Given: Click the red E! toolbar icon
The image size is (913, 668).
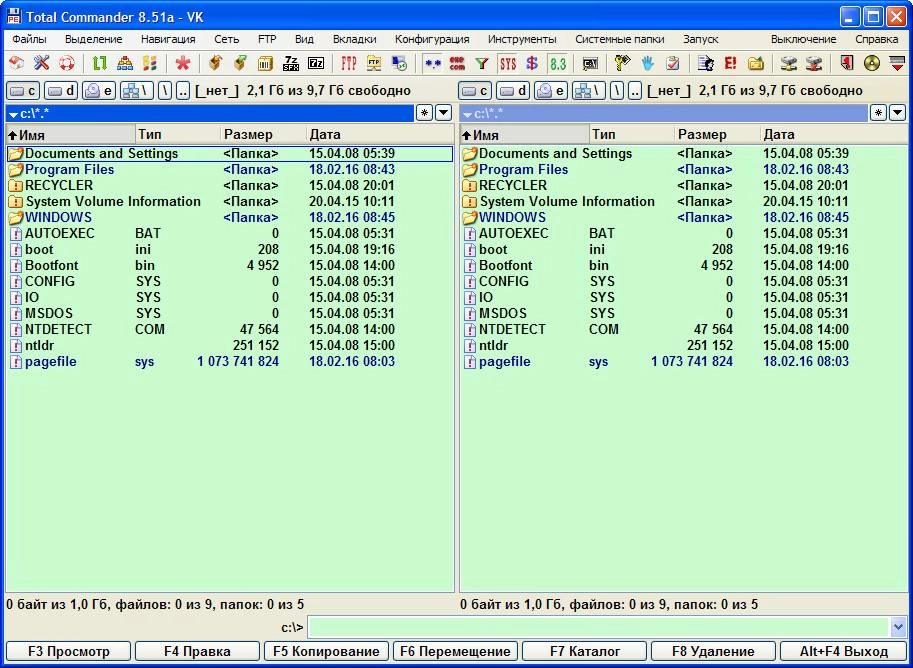Looking at the screenshot, I should [730, 63].
